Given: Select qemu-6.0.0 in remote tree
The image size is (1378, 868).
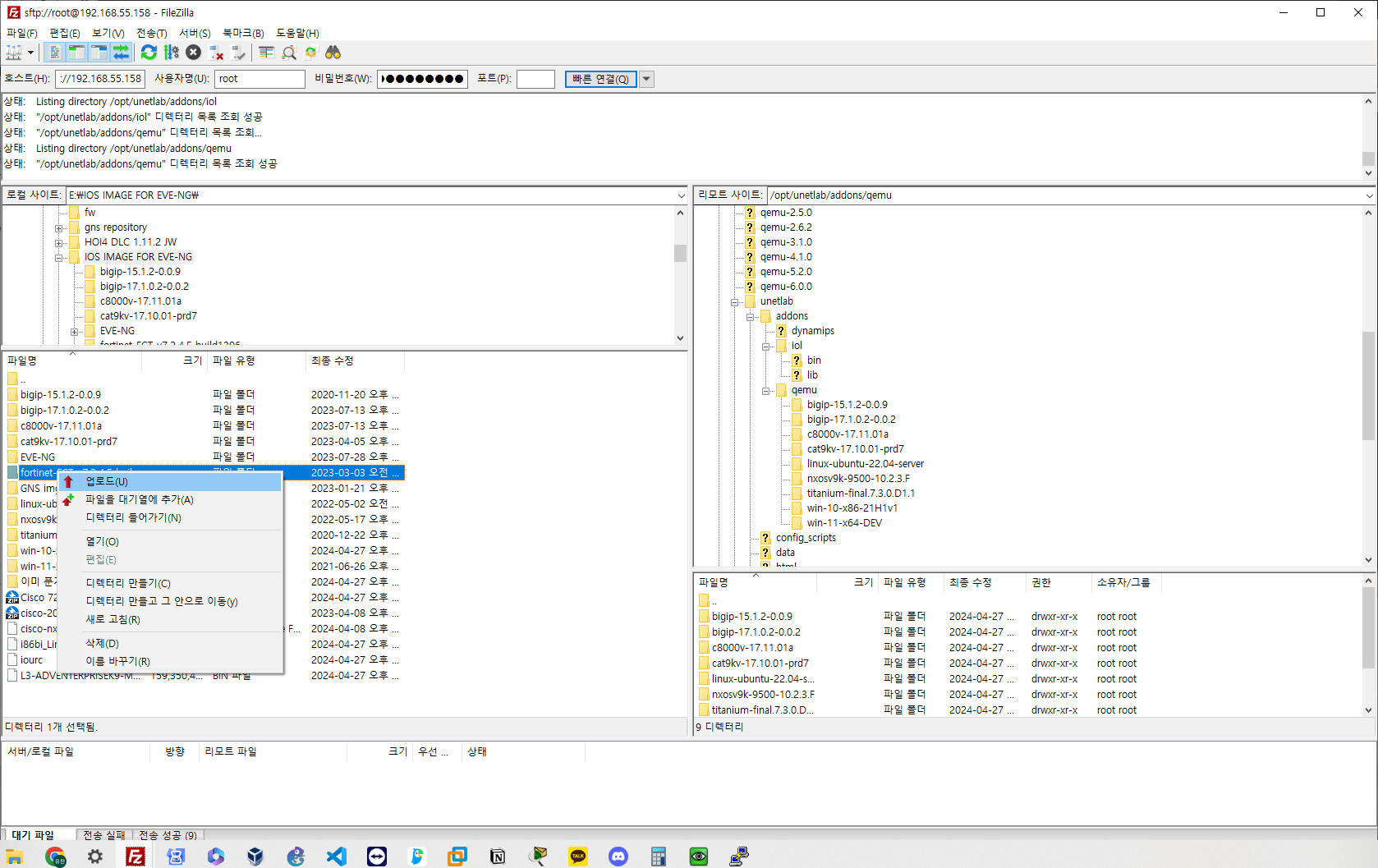Looking at the screenshot, I should (786, 287).
